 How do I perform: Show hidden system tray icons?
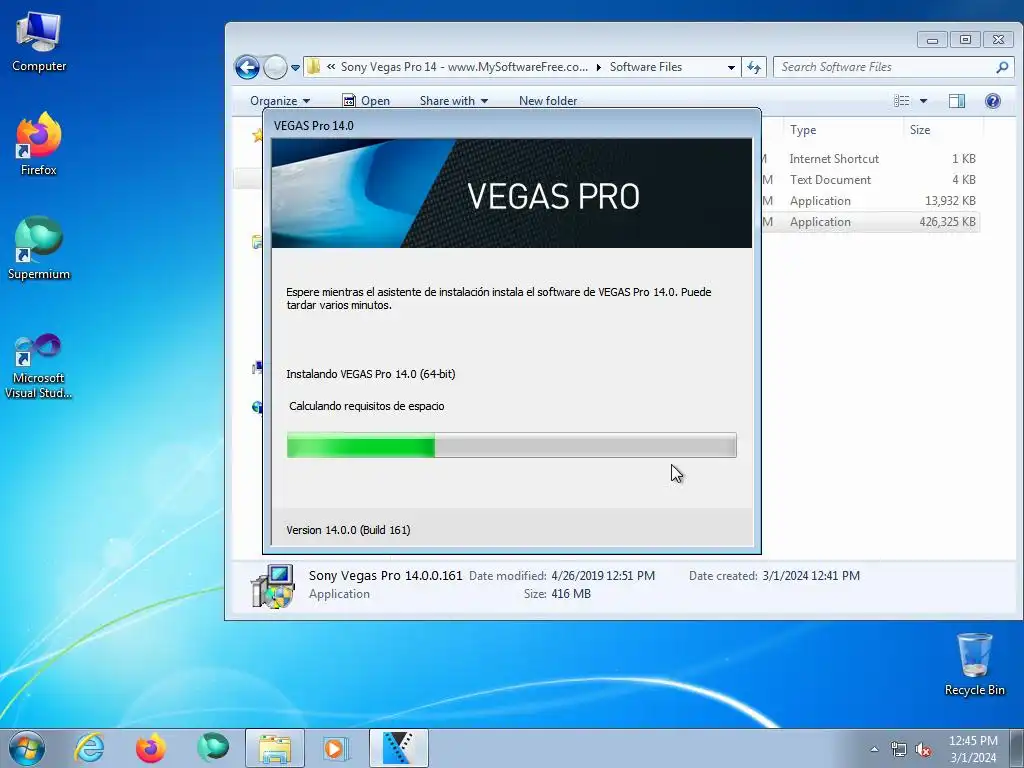874,749
